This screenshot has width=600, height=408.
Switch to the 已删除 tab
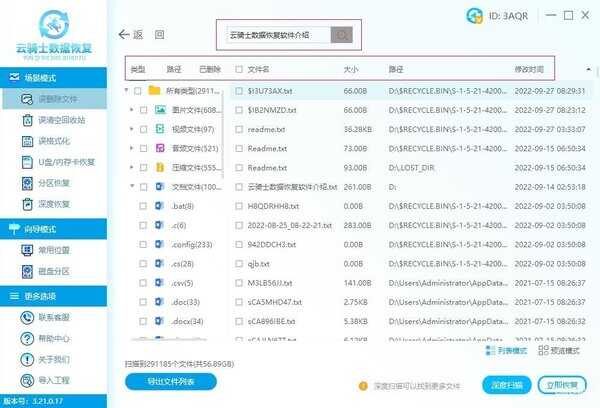pos(210,70)
